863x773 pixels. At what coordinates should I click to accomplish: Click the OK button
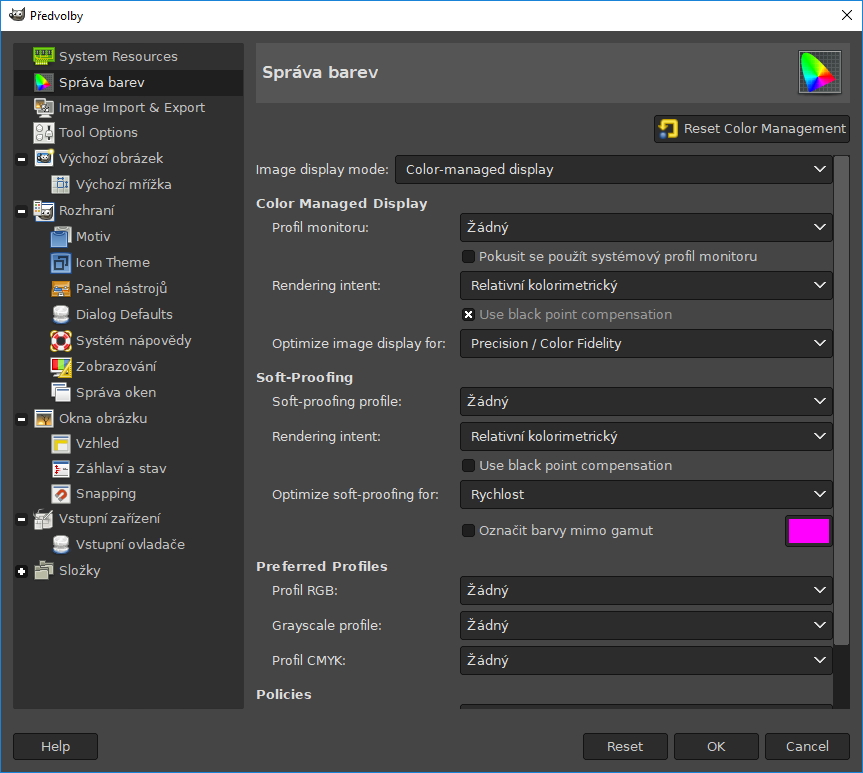pos(715,746)
